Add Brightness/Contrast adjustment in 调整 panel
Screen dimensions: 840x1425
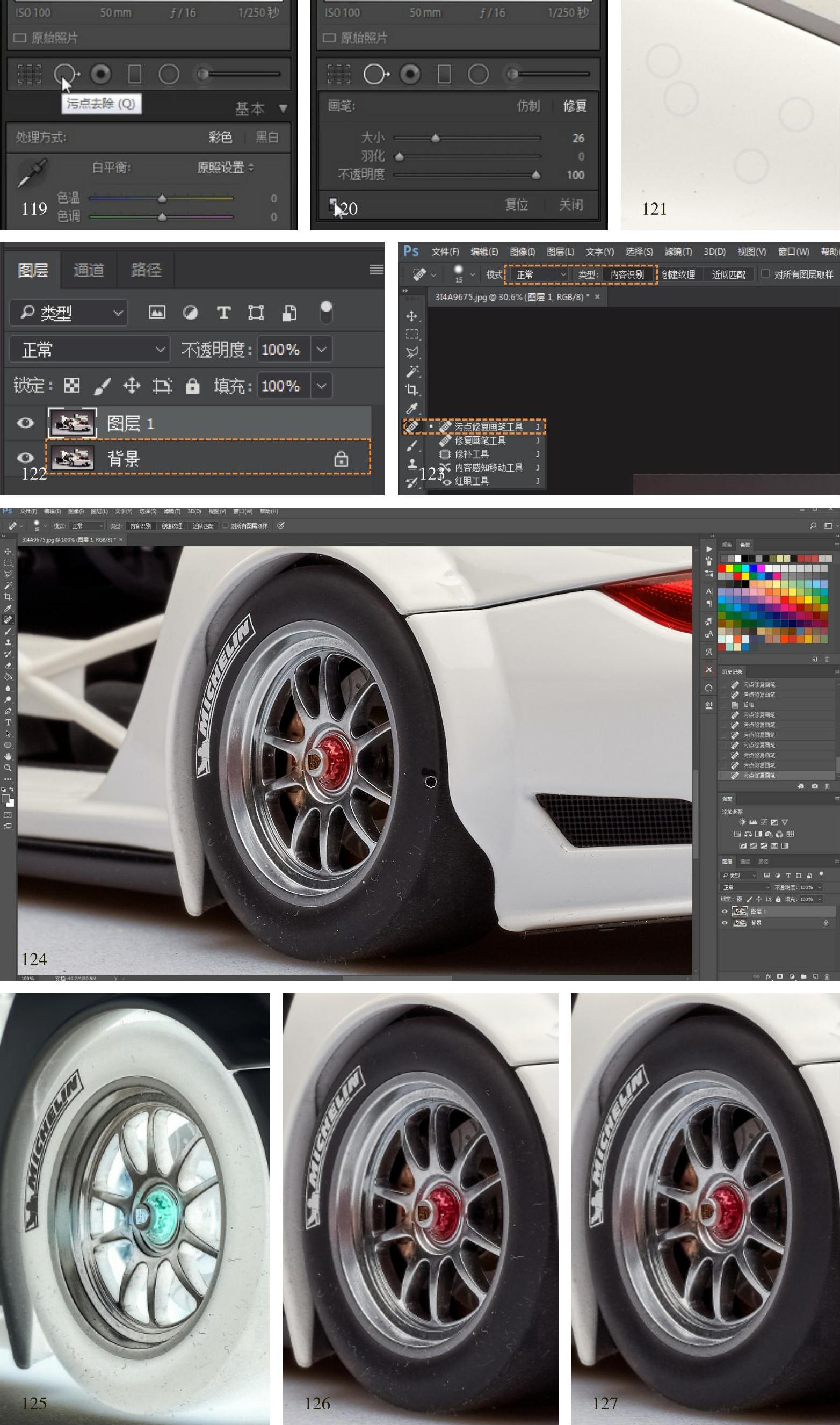tap(742, 822)
